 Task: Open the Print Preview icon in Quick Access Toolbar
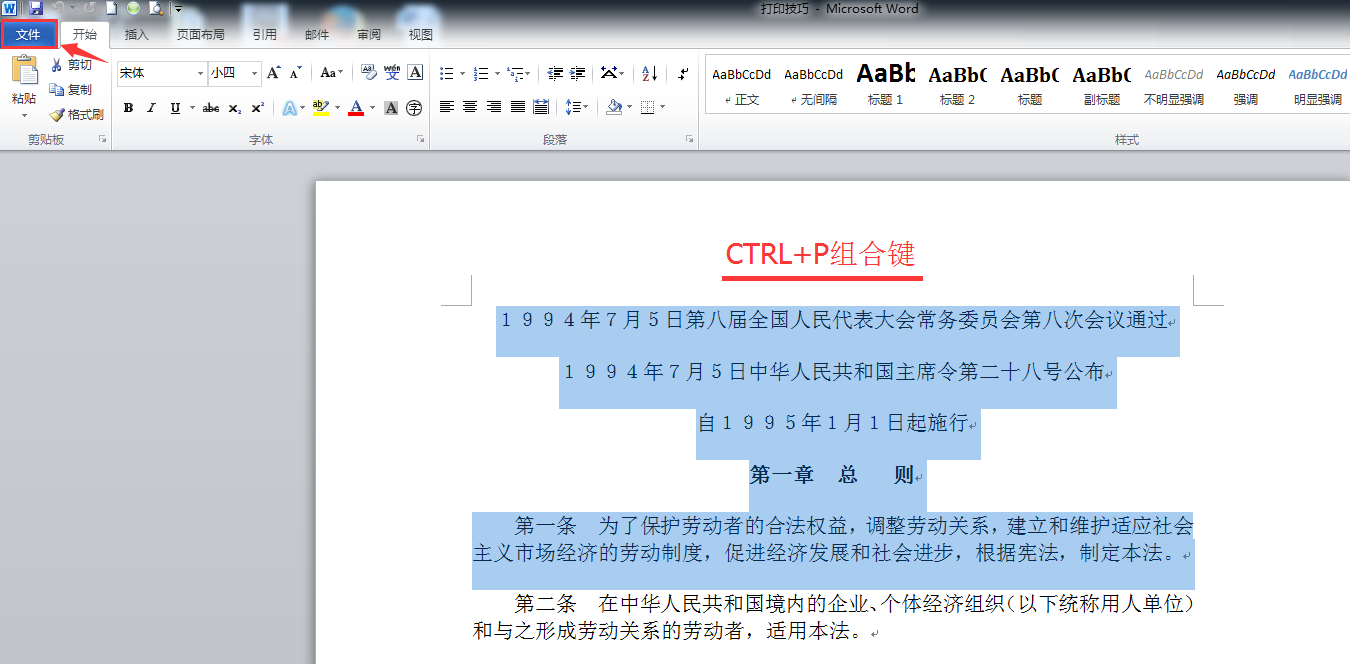(155, 8)
